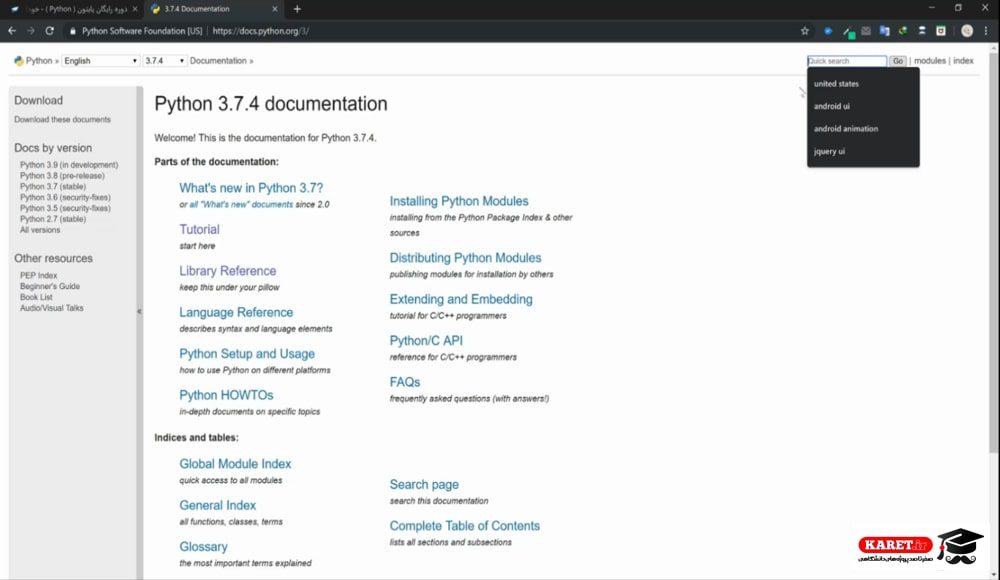Click the Python logo in breadcrumb

[18, 61]
